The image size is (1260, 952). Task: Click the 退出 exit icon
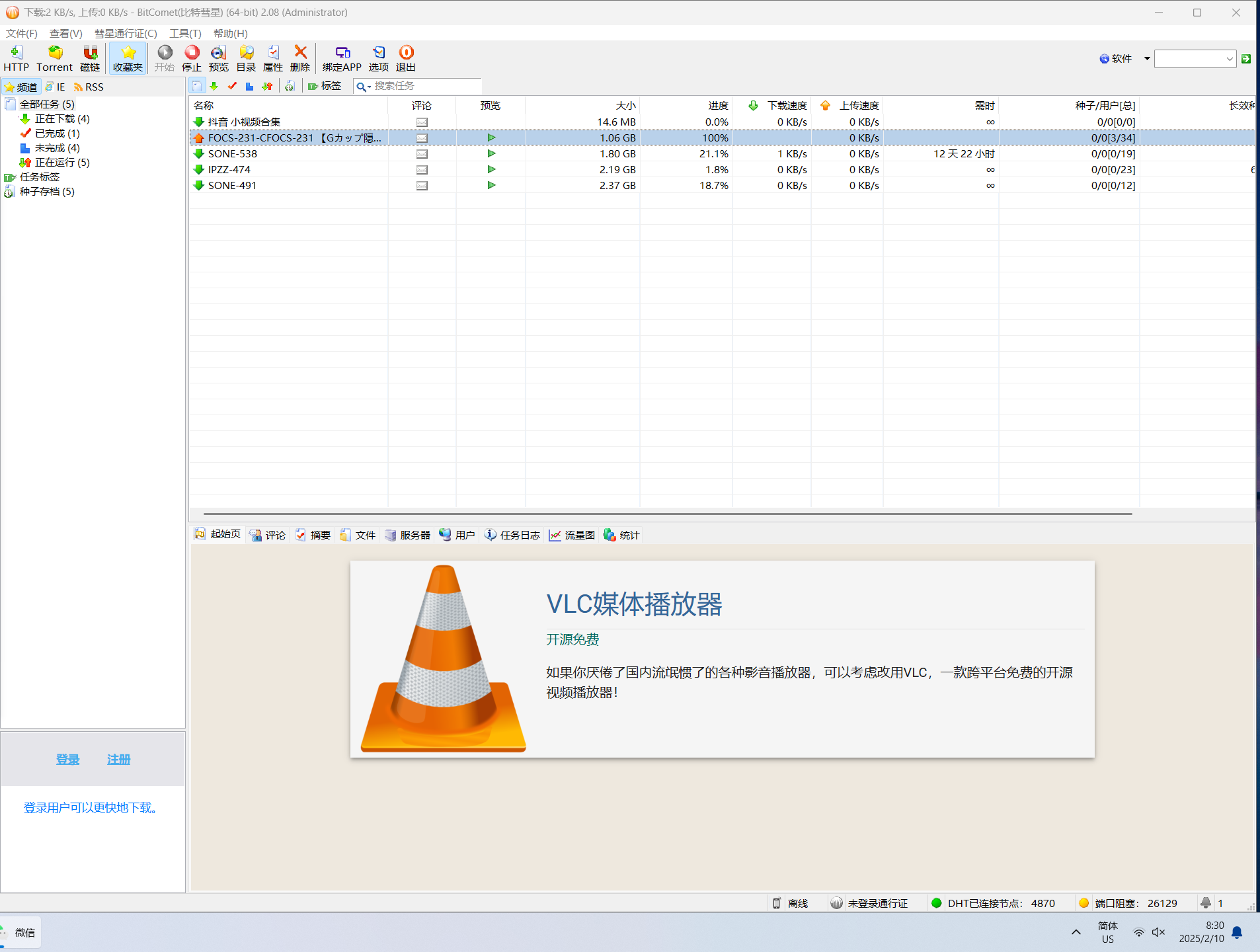(406, 58)
